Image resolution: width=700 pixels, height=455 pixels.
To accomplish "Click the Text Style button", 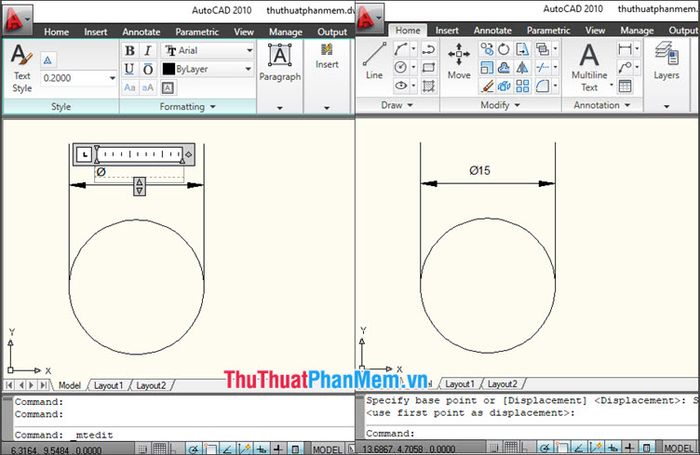I will point(21,64).
